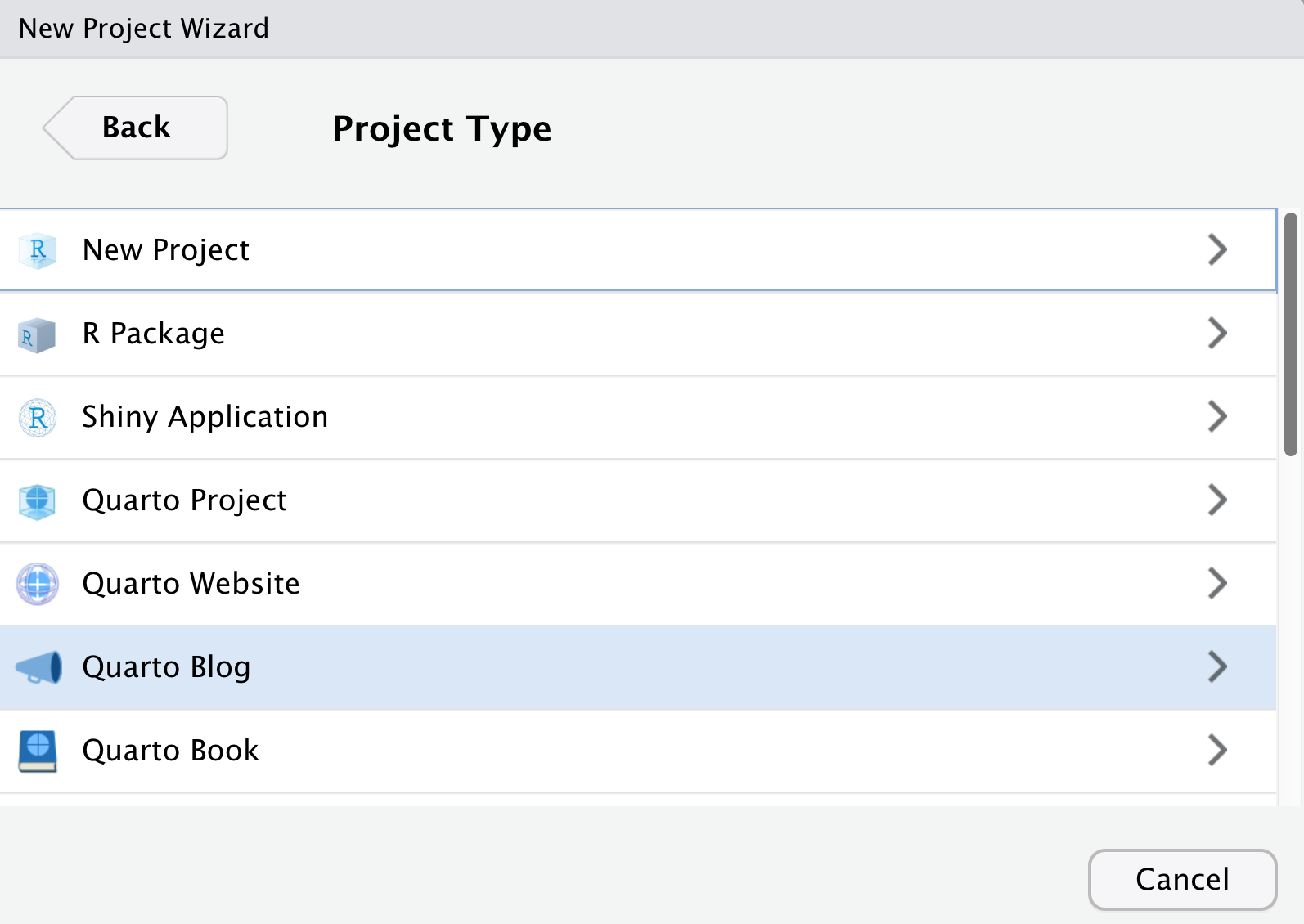The height and width of the screenshot is (924, 1304).
Task: Go back to the previous wizard step
Action: tap(137, 128)
